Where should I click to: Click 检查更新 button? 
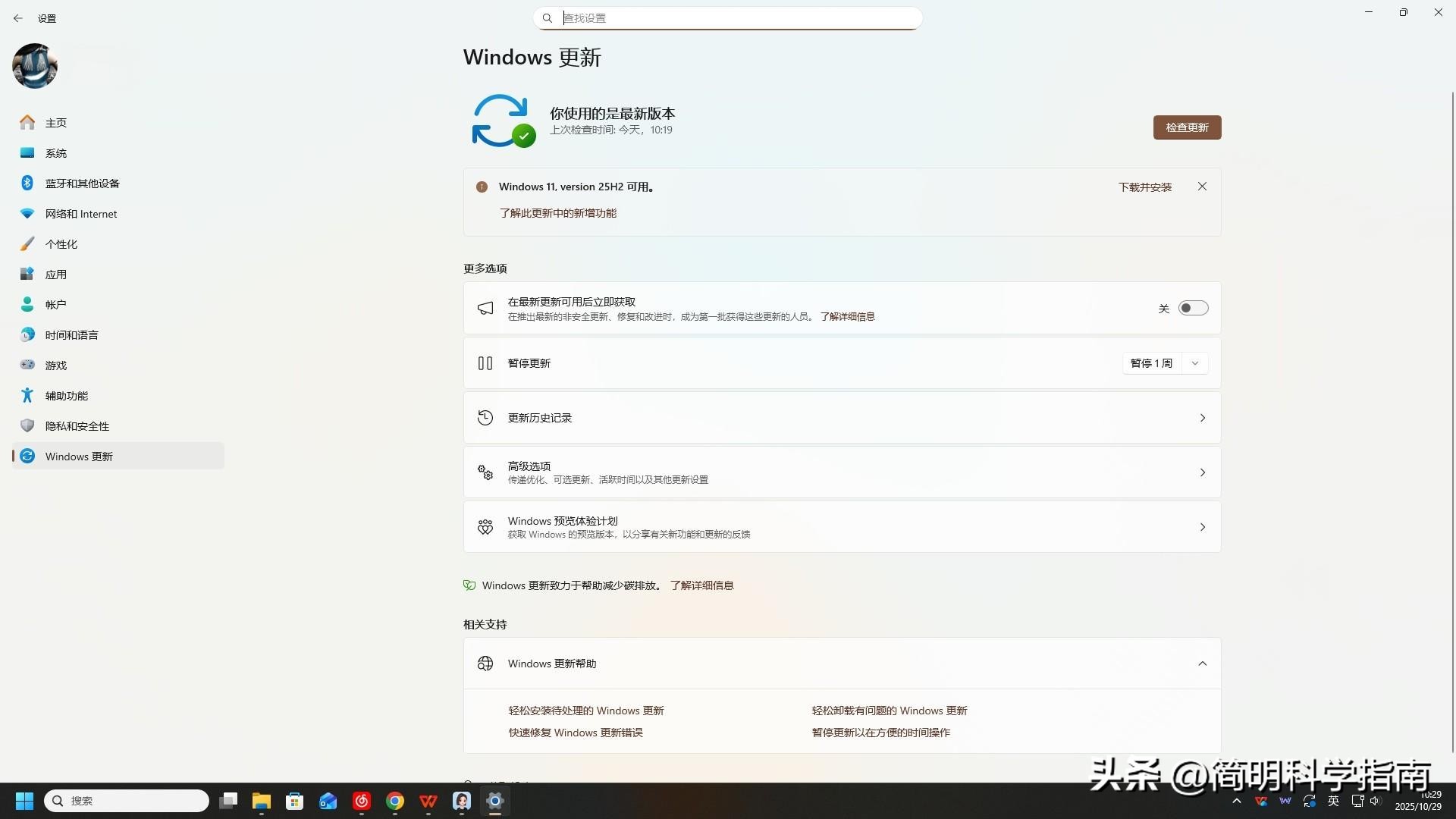tap(1187, 127)
